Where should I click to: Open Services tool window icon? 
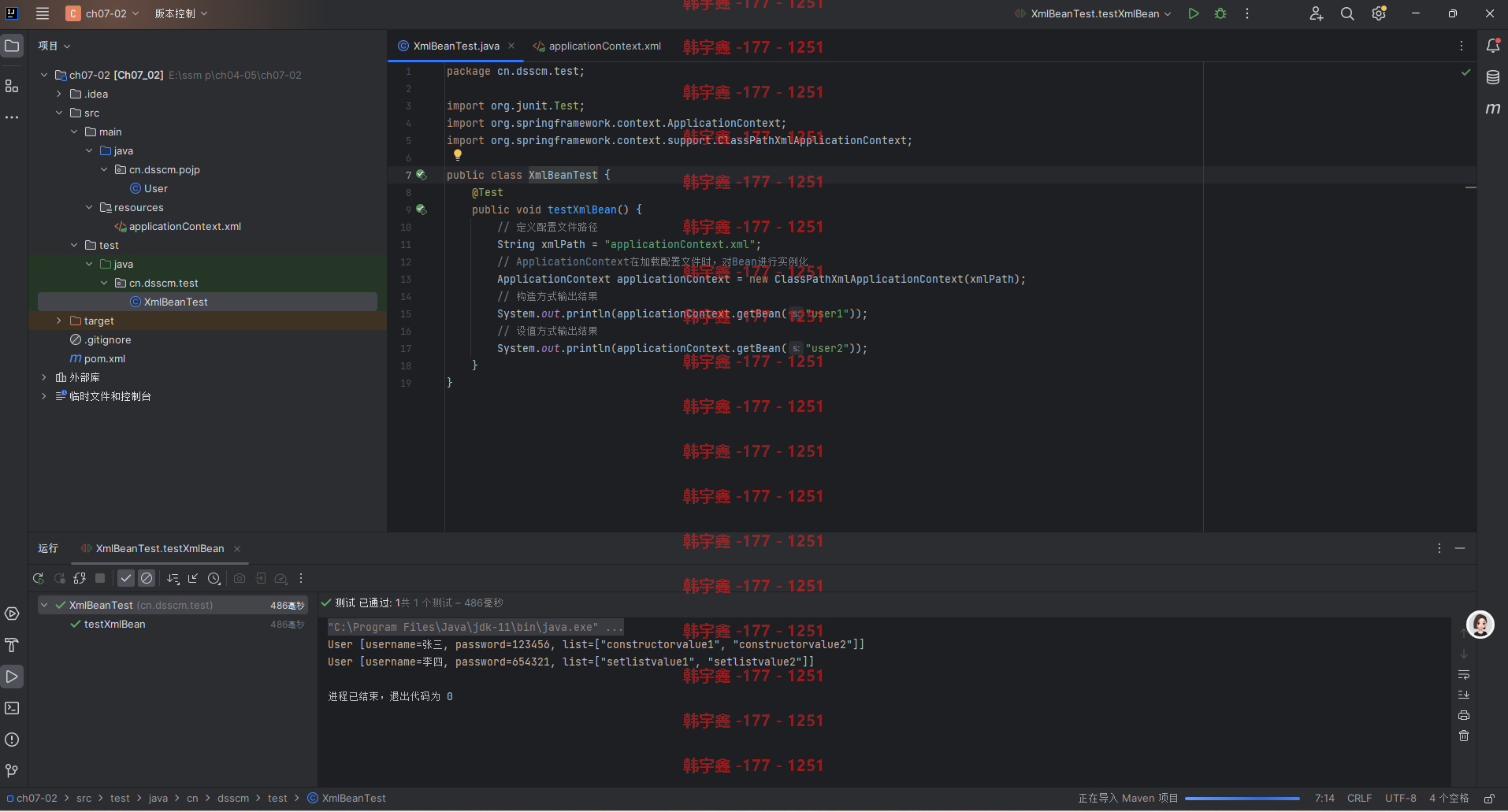12,614
